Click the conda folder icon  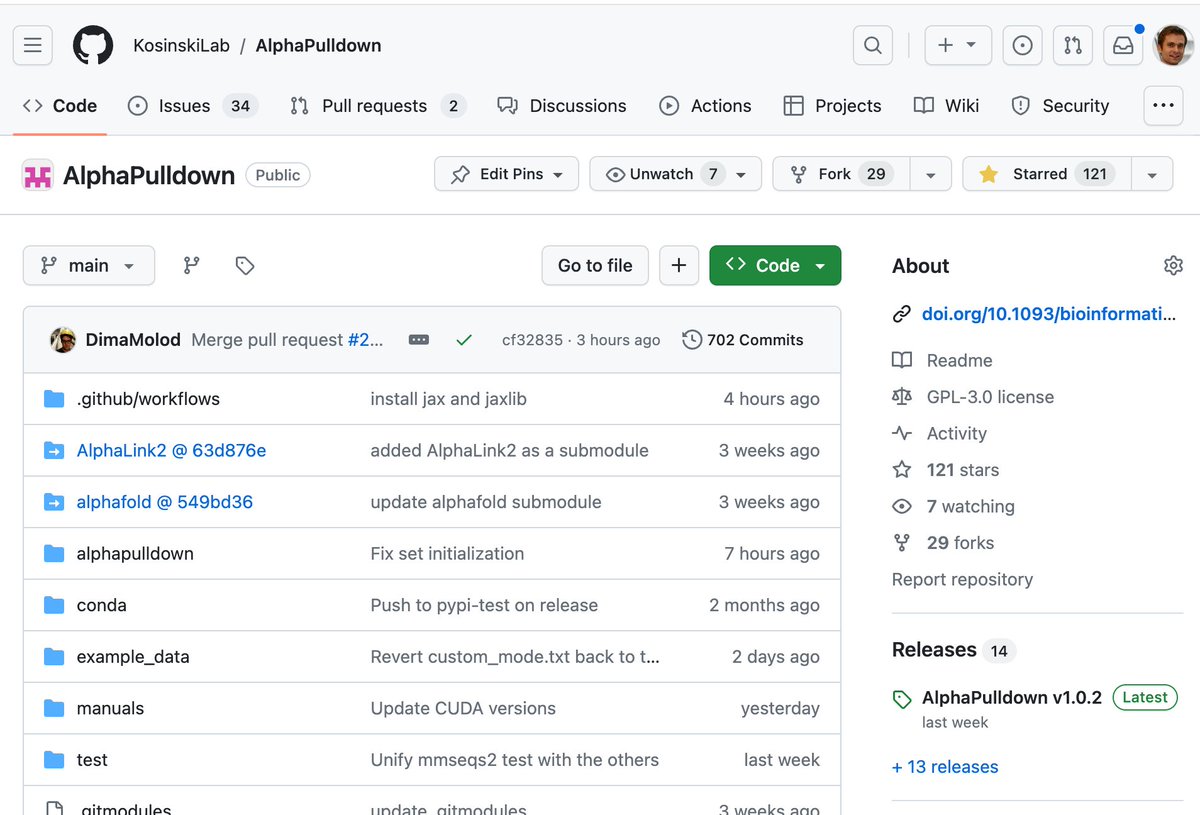[54, 605]
